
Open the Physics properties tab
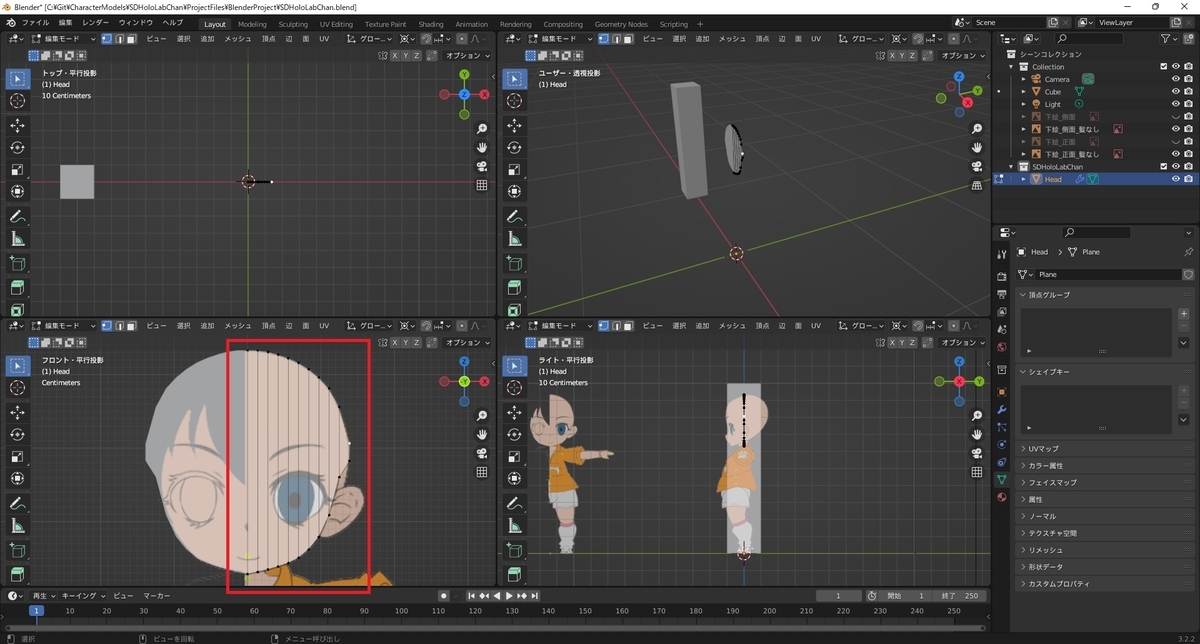(x=1002, y=445)
